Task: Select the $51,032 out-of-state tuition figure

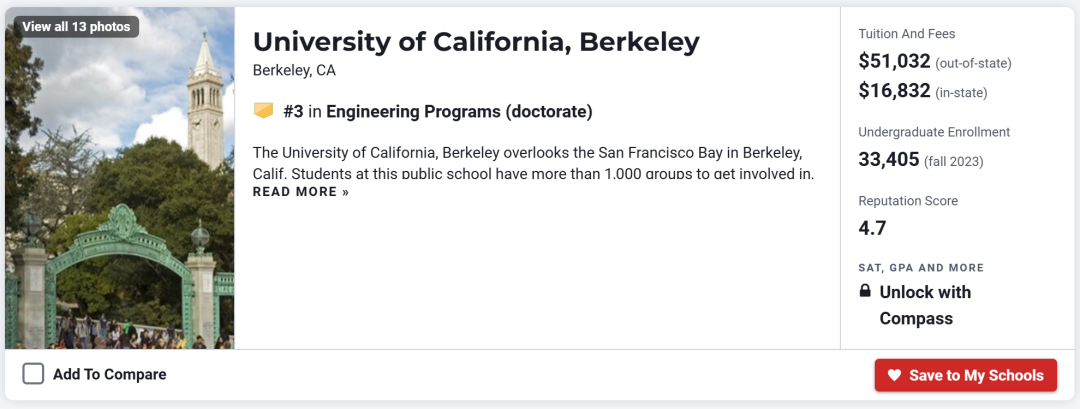Action: click(894, 62)
